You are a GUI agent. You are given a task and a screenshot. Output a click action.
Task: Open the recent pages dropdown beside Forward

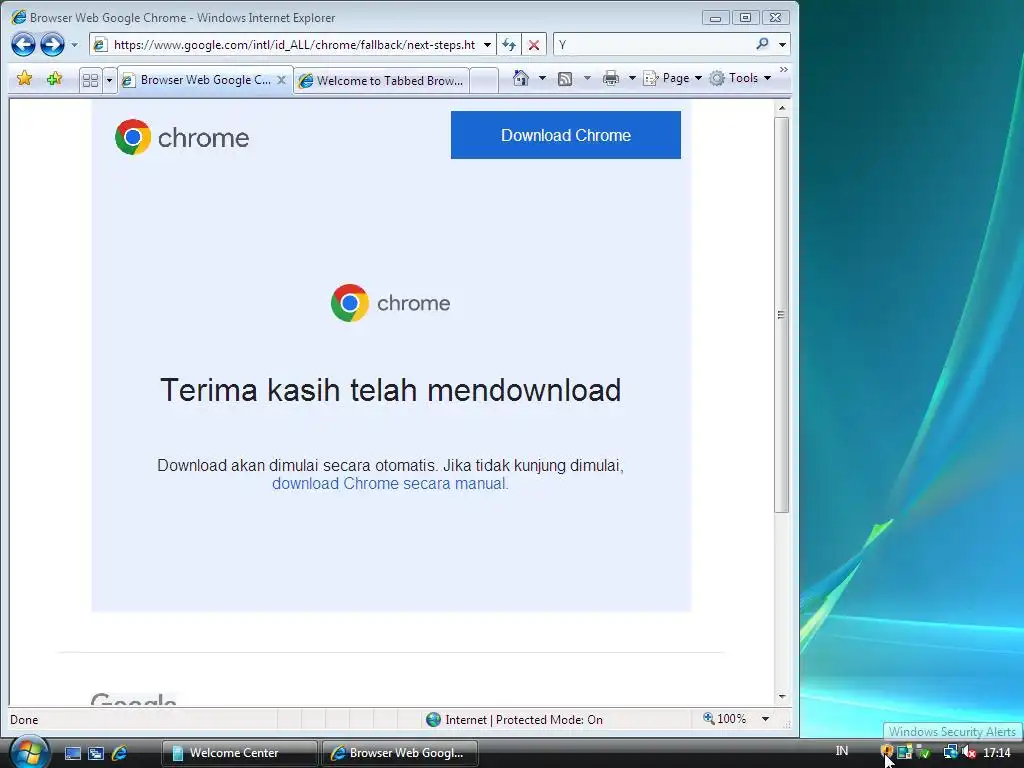click(74, 45)
